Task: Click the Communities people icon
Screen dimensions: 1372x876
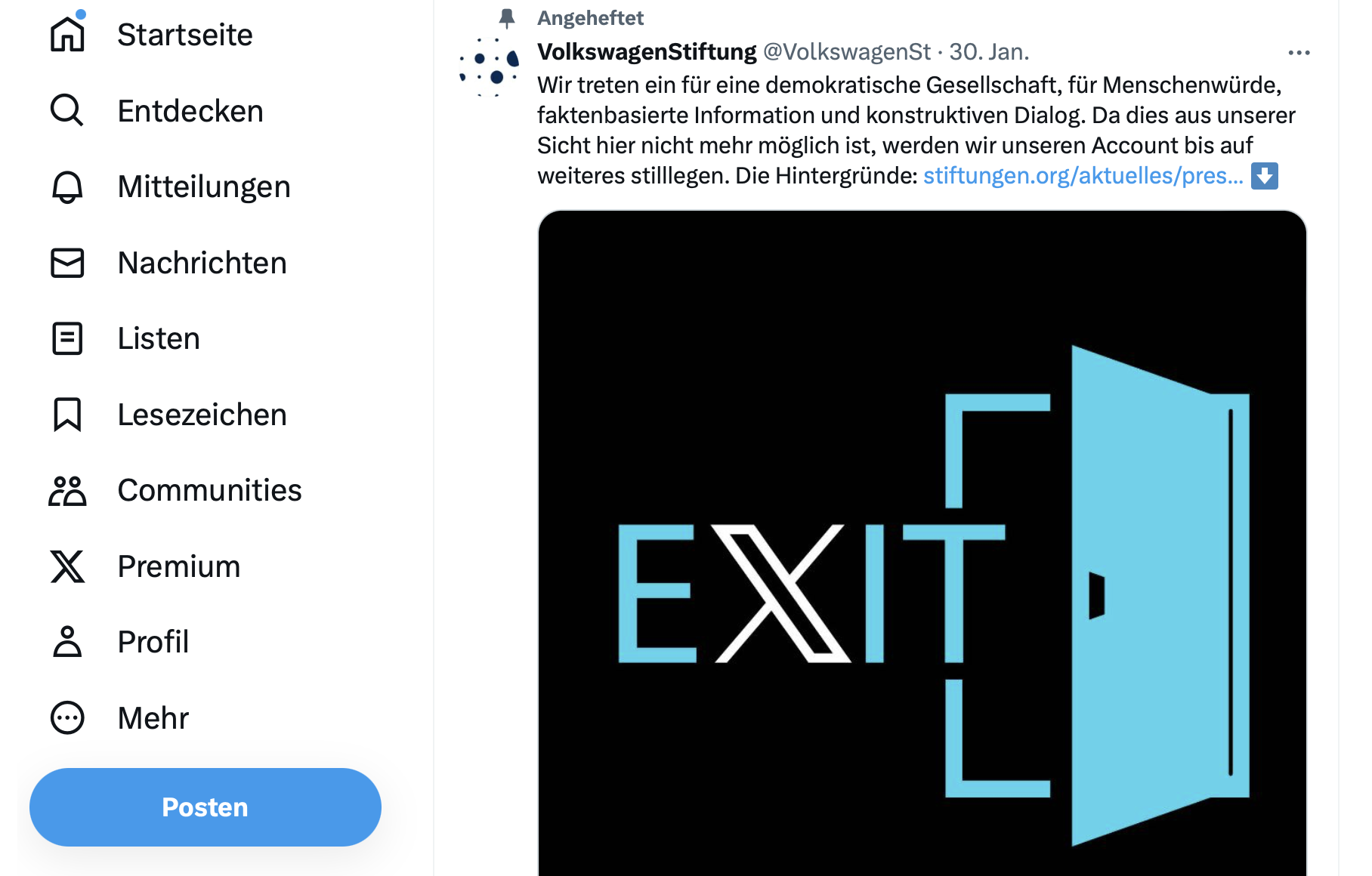Action: point(67,491)
